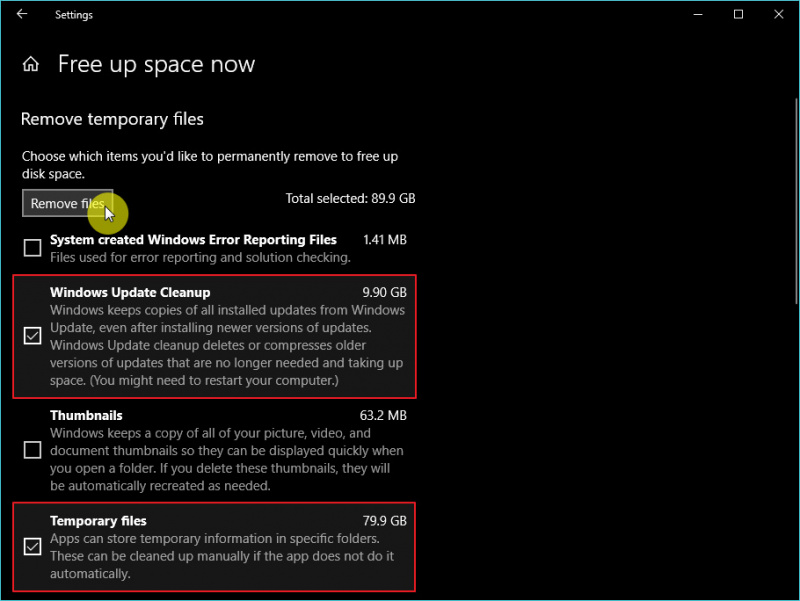Disable the Temporary files checkbox
This screenshot has height=601, width=800.
click(31, 547)
